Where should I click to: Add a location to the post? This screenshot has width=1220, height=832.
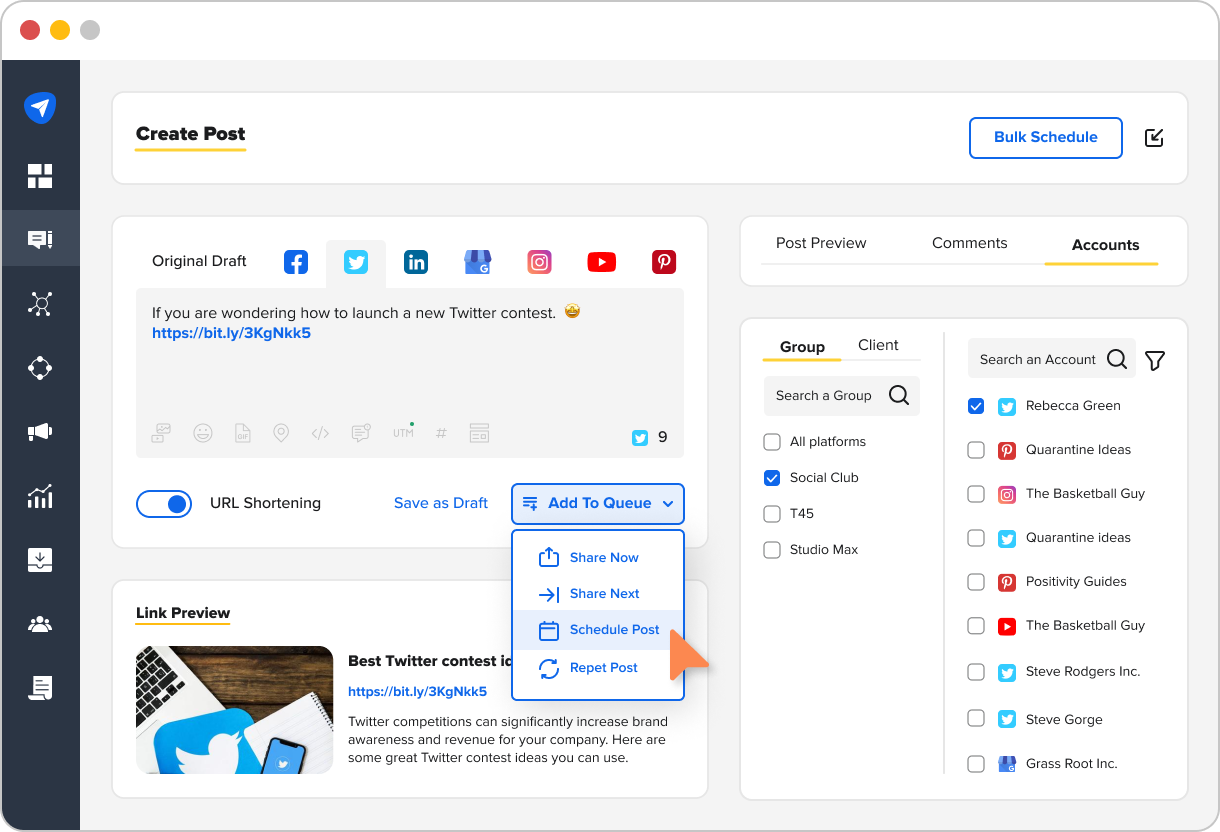[x=281, y=432]
